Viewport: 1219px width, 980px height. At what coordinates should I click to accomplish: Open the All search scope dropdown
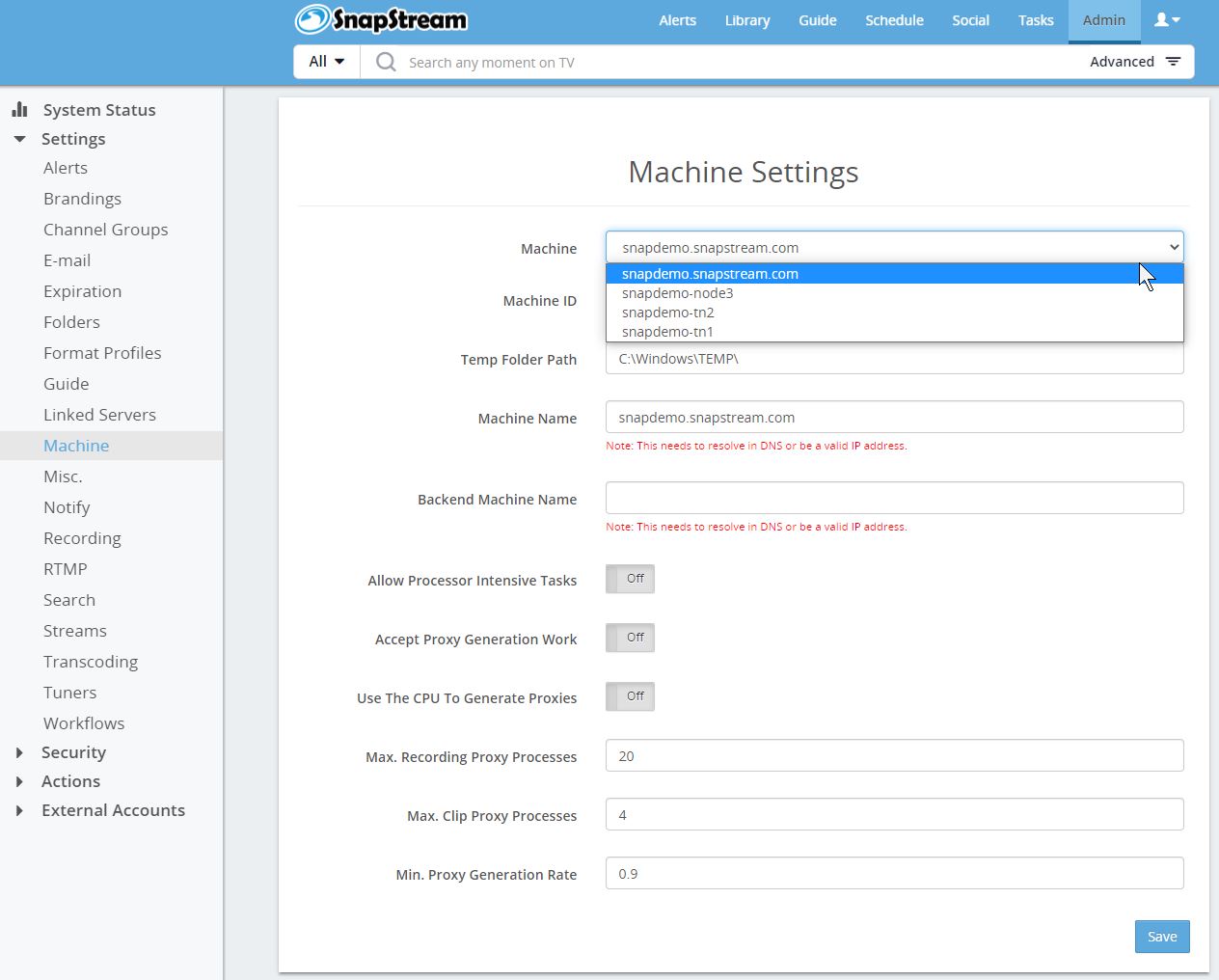click(x=327, y=62)
